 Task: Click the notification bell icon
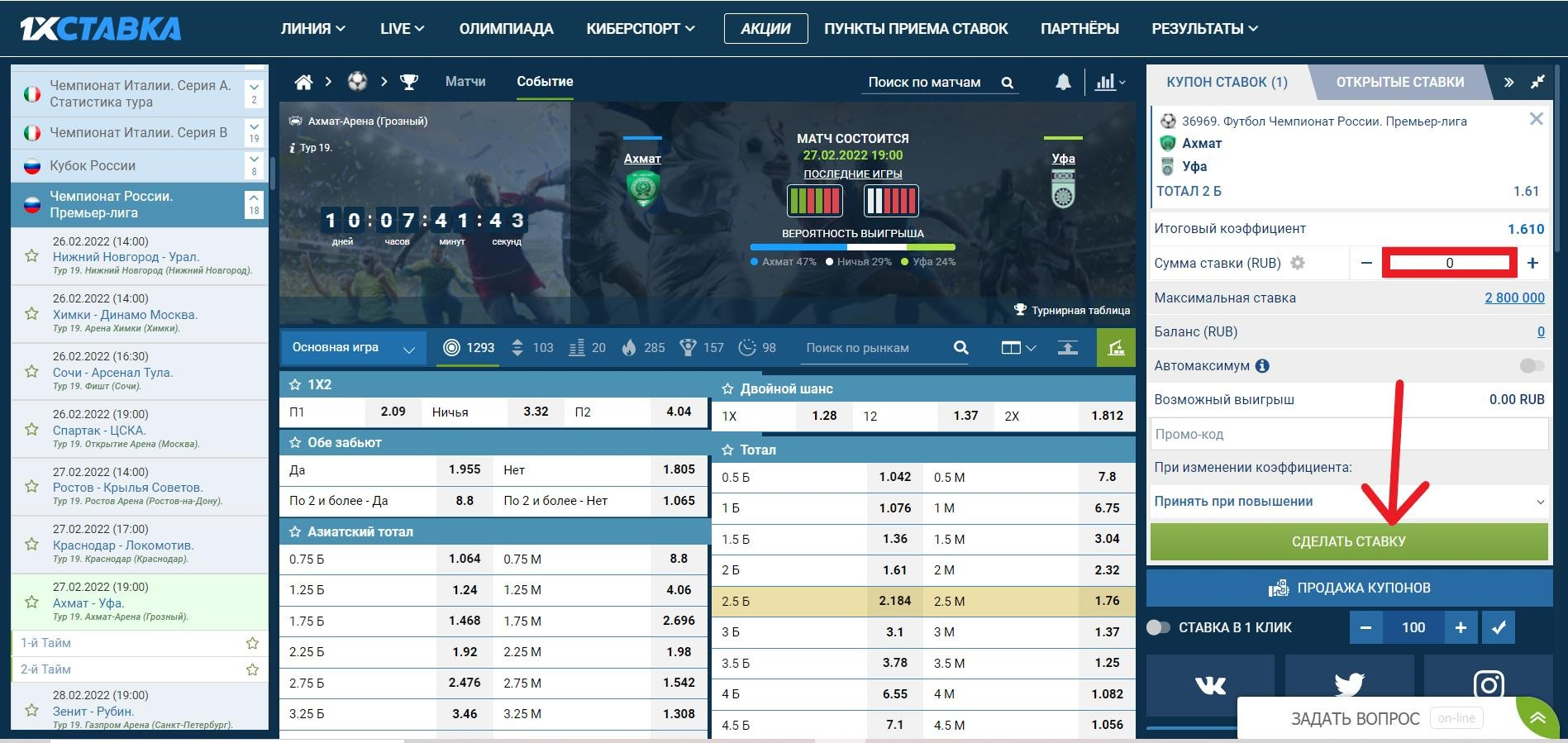(x=1063, y=82)
